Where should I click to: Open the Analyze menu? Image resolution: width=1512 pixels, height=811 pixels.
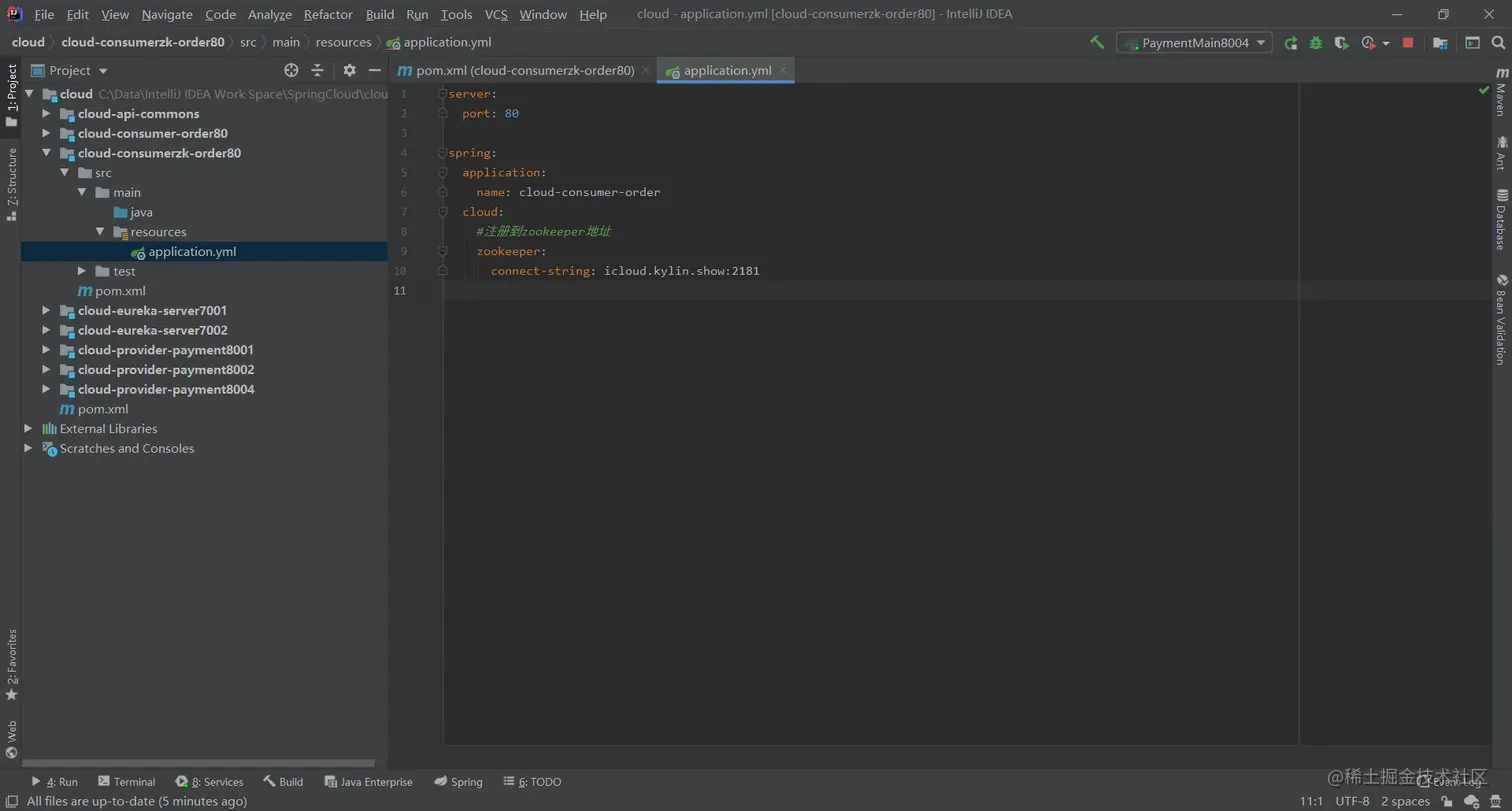pos(270,15)
